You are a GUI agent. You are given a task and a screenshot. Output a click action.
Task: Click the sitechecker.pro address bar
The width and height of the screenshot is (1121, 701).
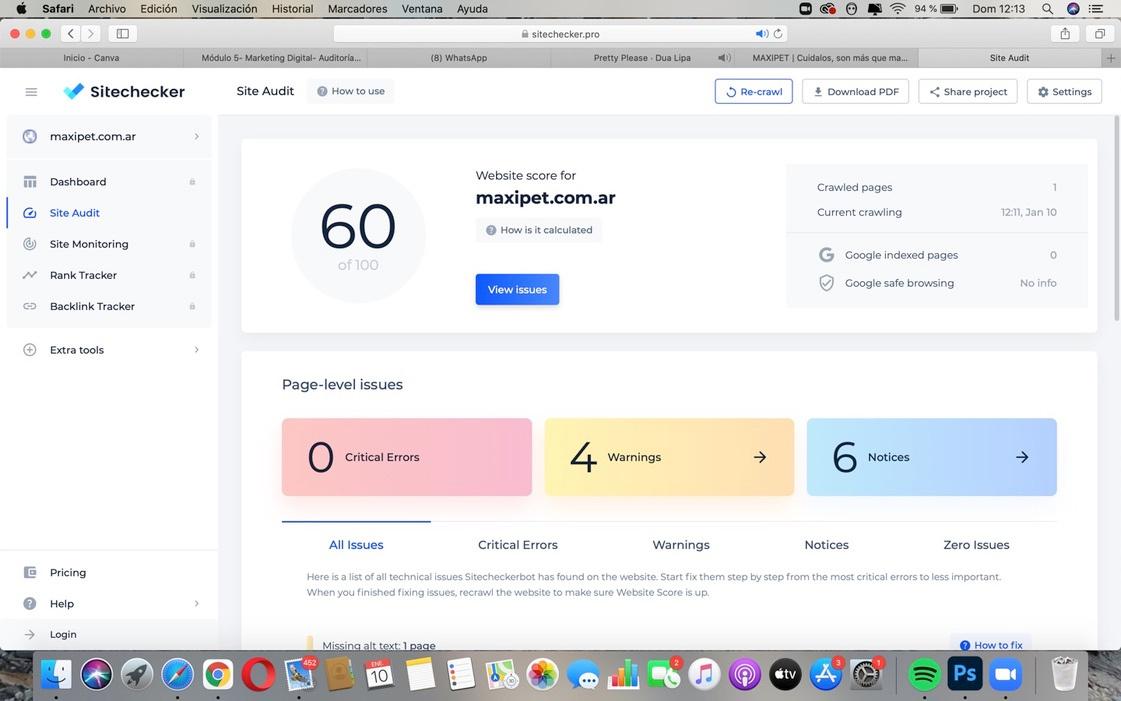560,34
